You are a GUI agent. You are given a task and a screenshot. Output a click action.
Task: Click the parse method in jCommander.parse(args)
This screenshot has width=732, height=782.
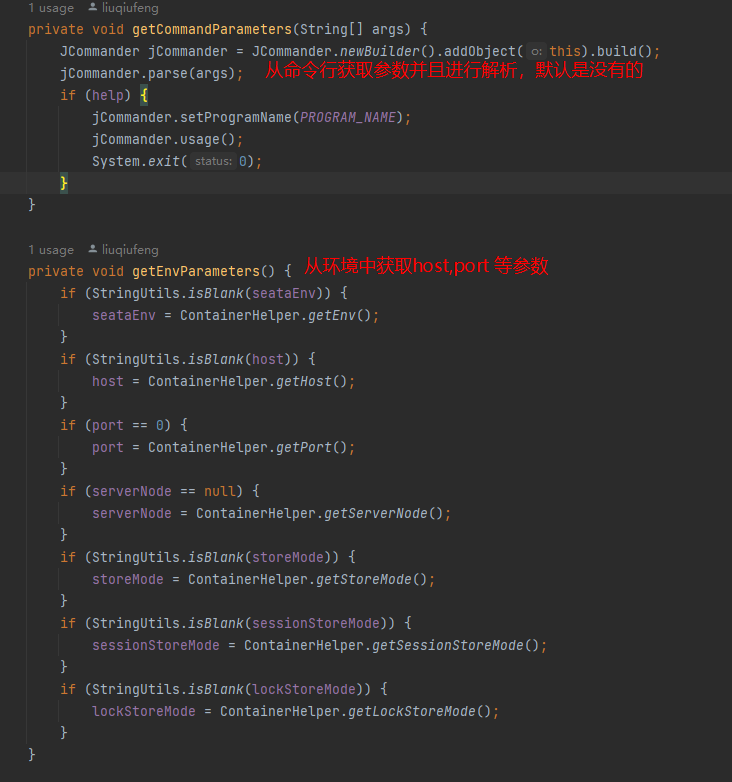168,73
